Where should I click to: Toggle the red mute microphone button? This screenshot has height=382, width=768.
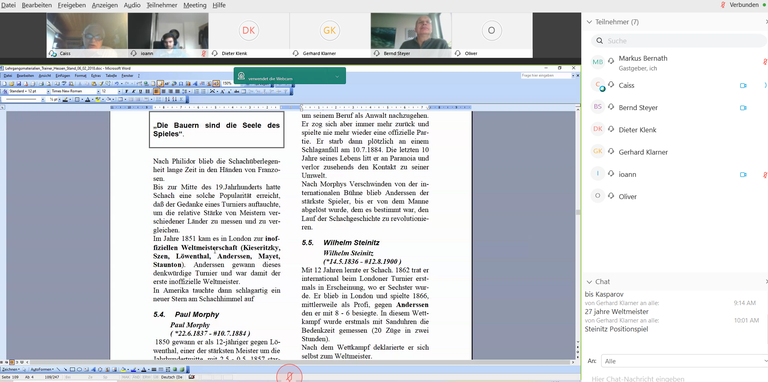coord(289,375)
